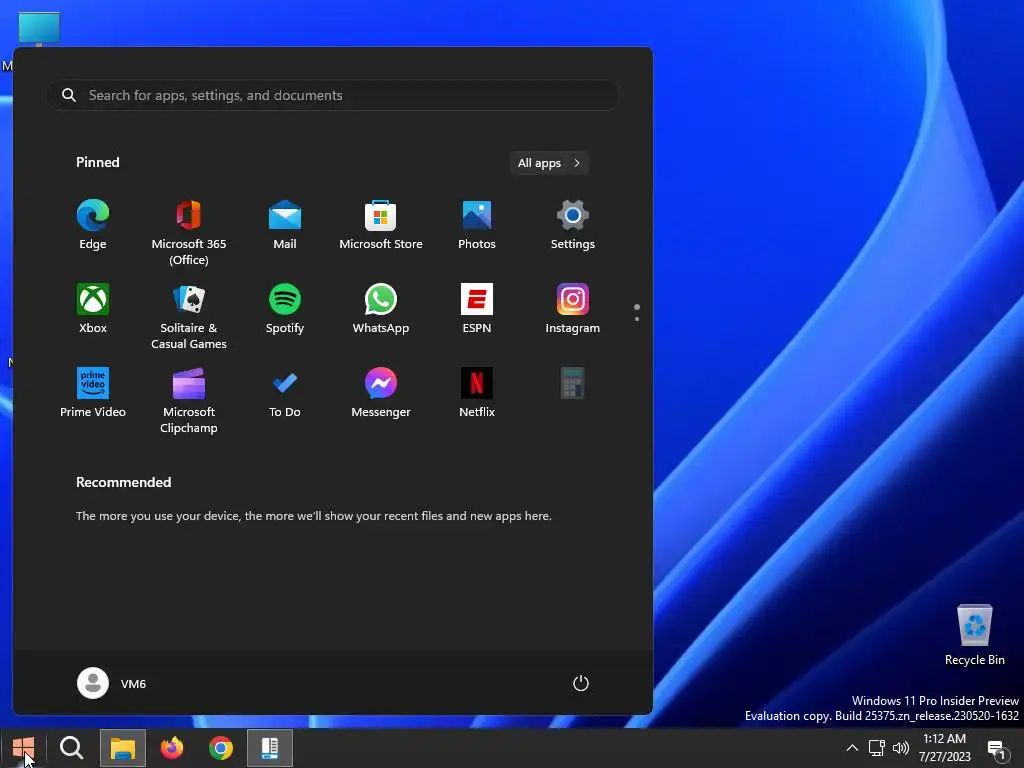Open the VM6 user account menu
Viewport: 1024px width, 768px height.
click(112, 683)
